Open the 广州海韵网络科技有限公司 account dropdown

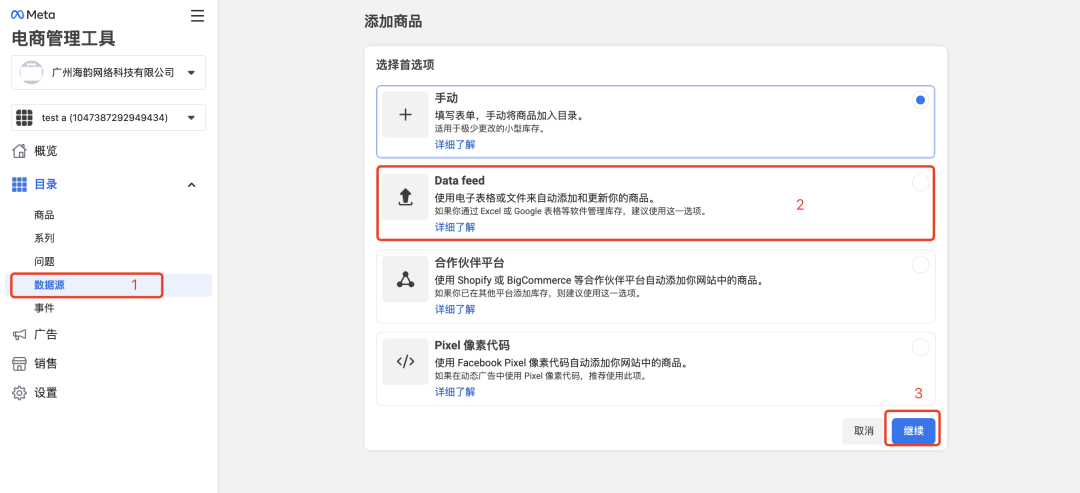[x=108, y=72]
